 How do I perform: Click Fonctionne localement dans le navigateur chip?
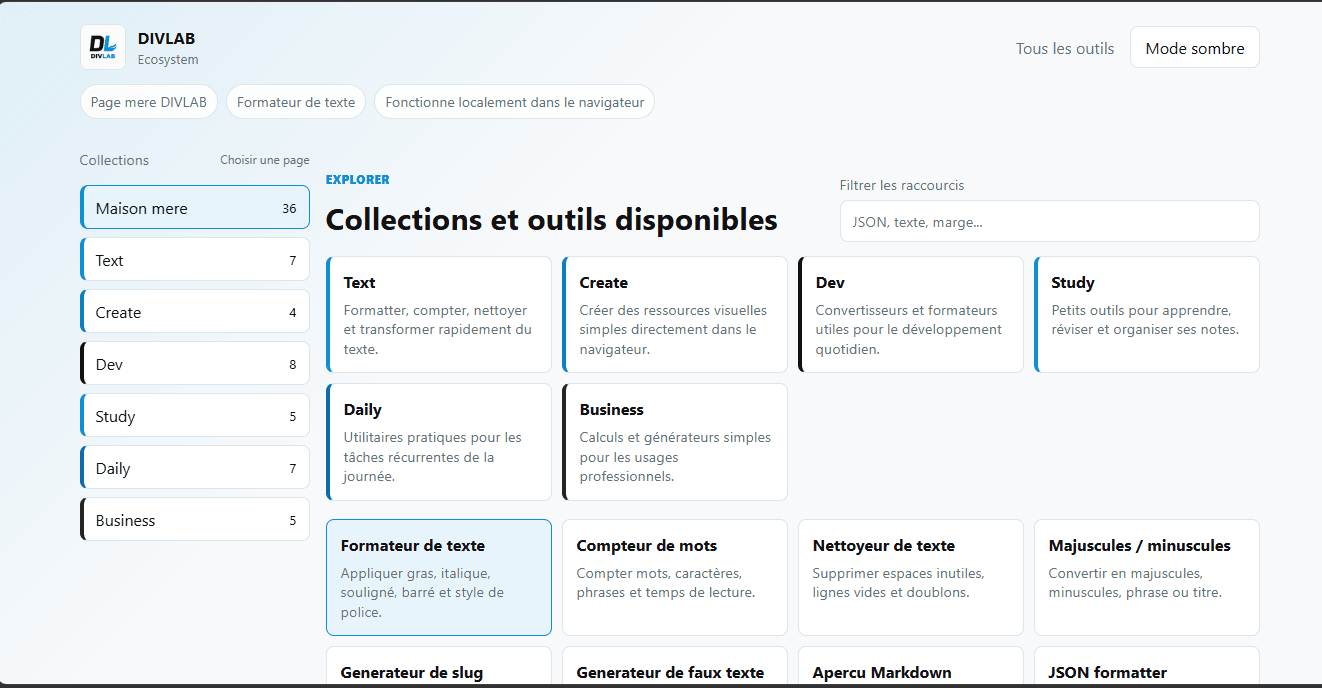pyautogui.click(x=515, y=102)
